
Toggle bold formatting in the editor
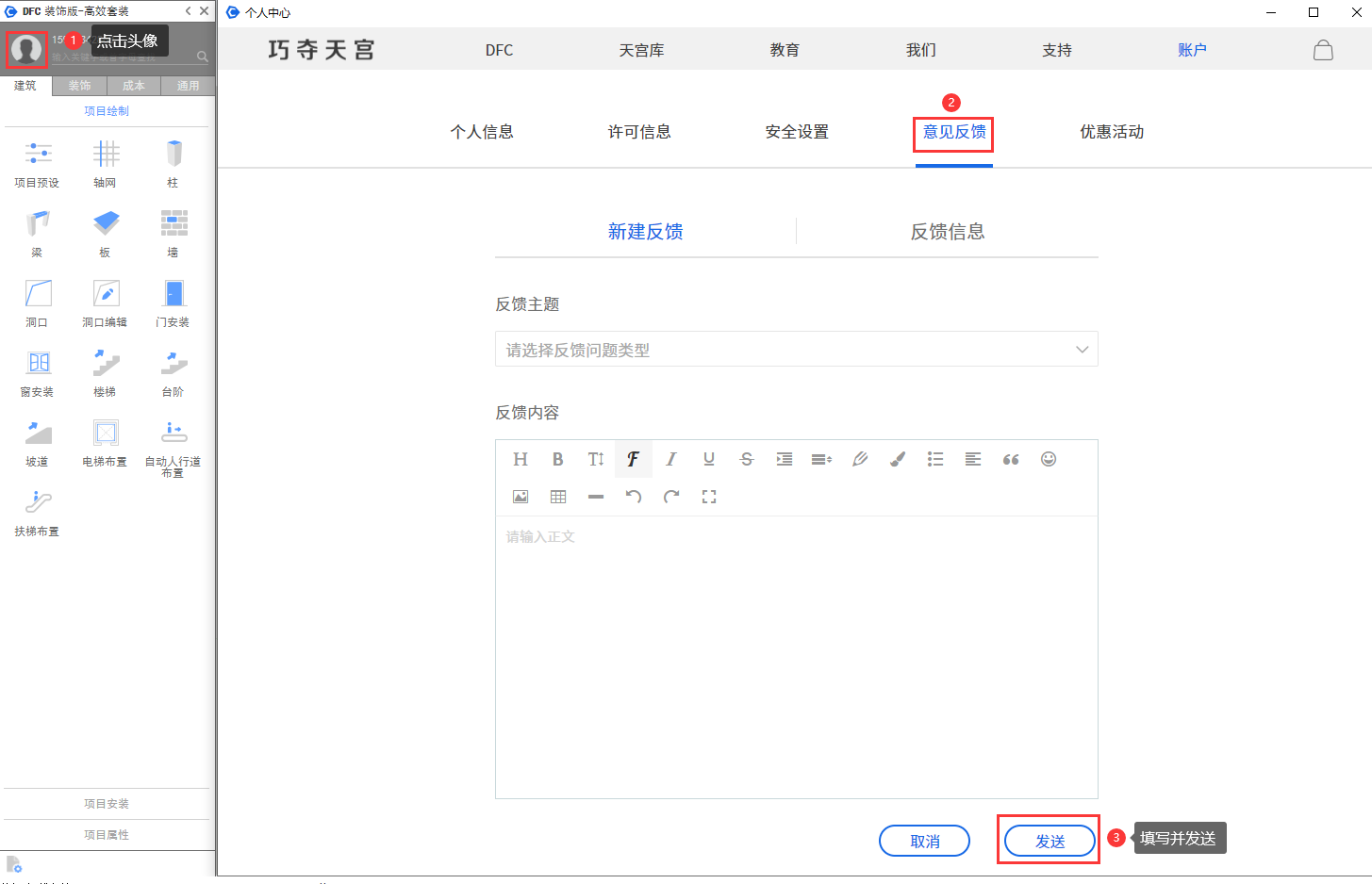(x=558, y=459)
